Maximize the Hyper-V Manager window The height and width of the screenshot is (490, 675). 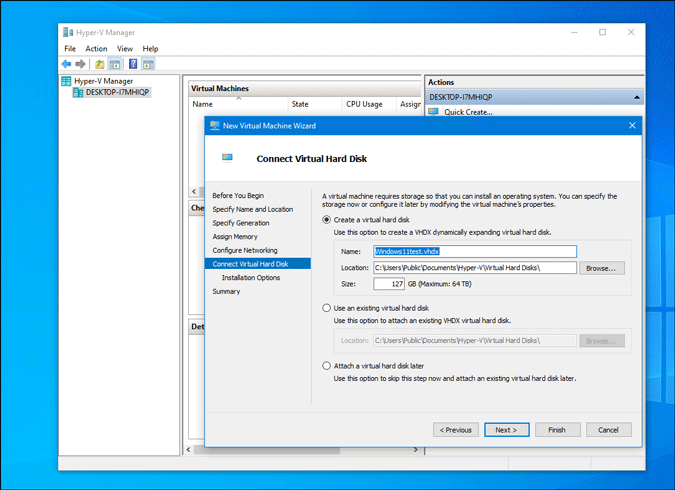(x=603, y=32)
